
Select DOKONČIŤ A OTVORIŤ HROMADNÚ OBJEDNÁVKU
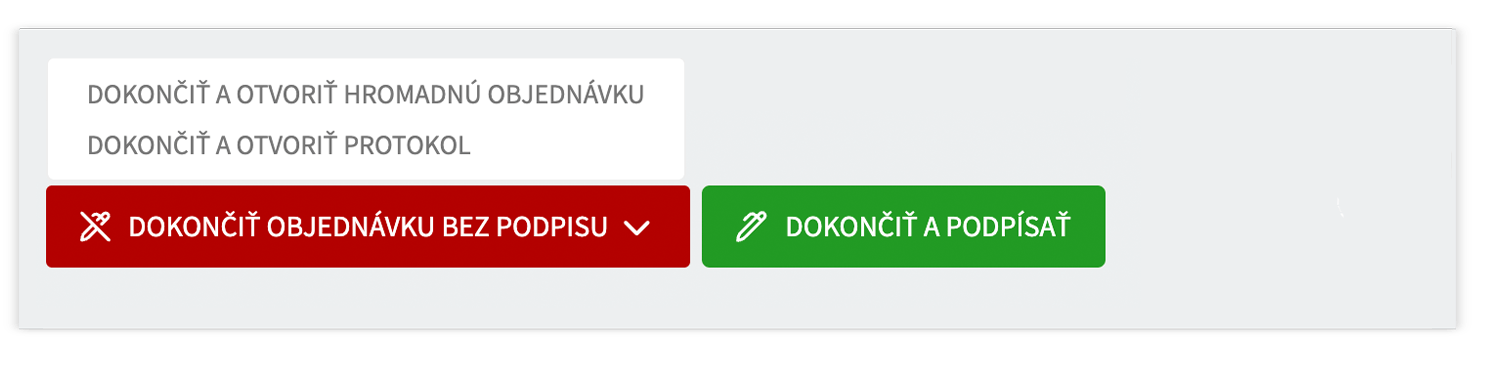coord(366,95)
